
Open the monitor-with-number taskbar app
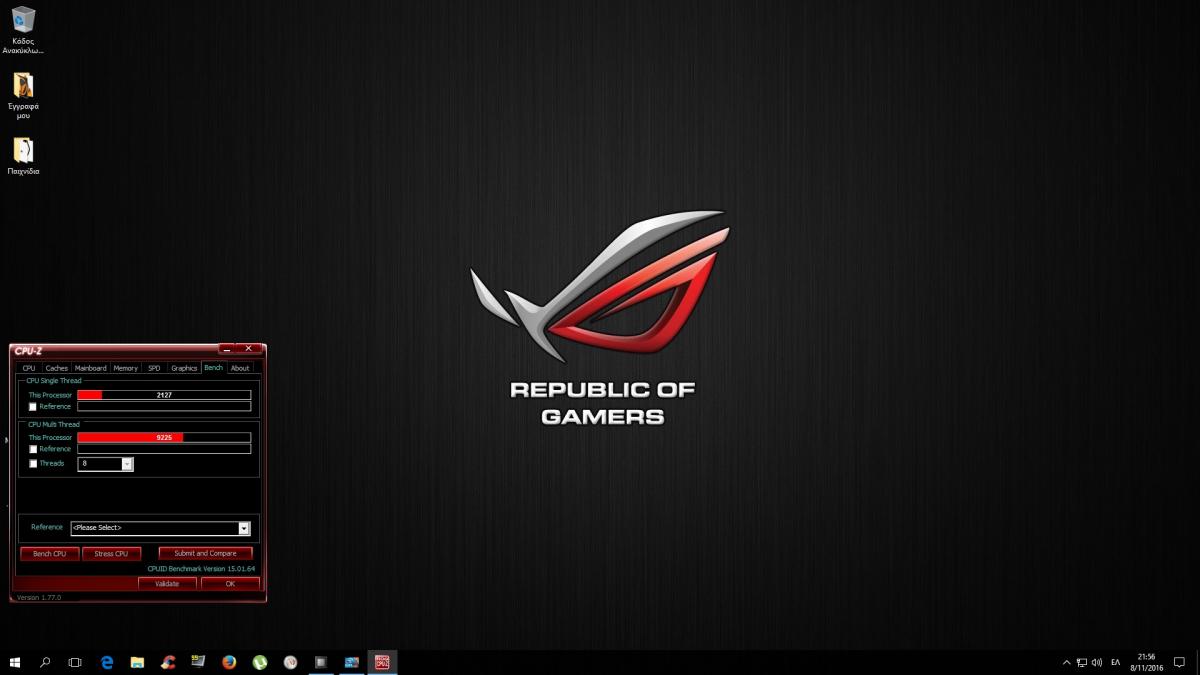click(198, 662)
